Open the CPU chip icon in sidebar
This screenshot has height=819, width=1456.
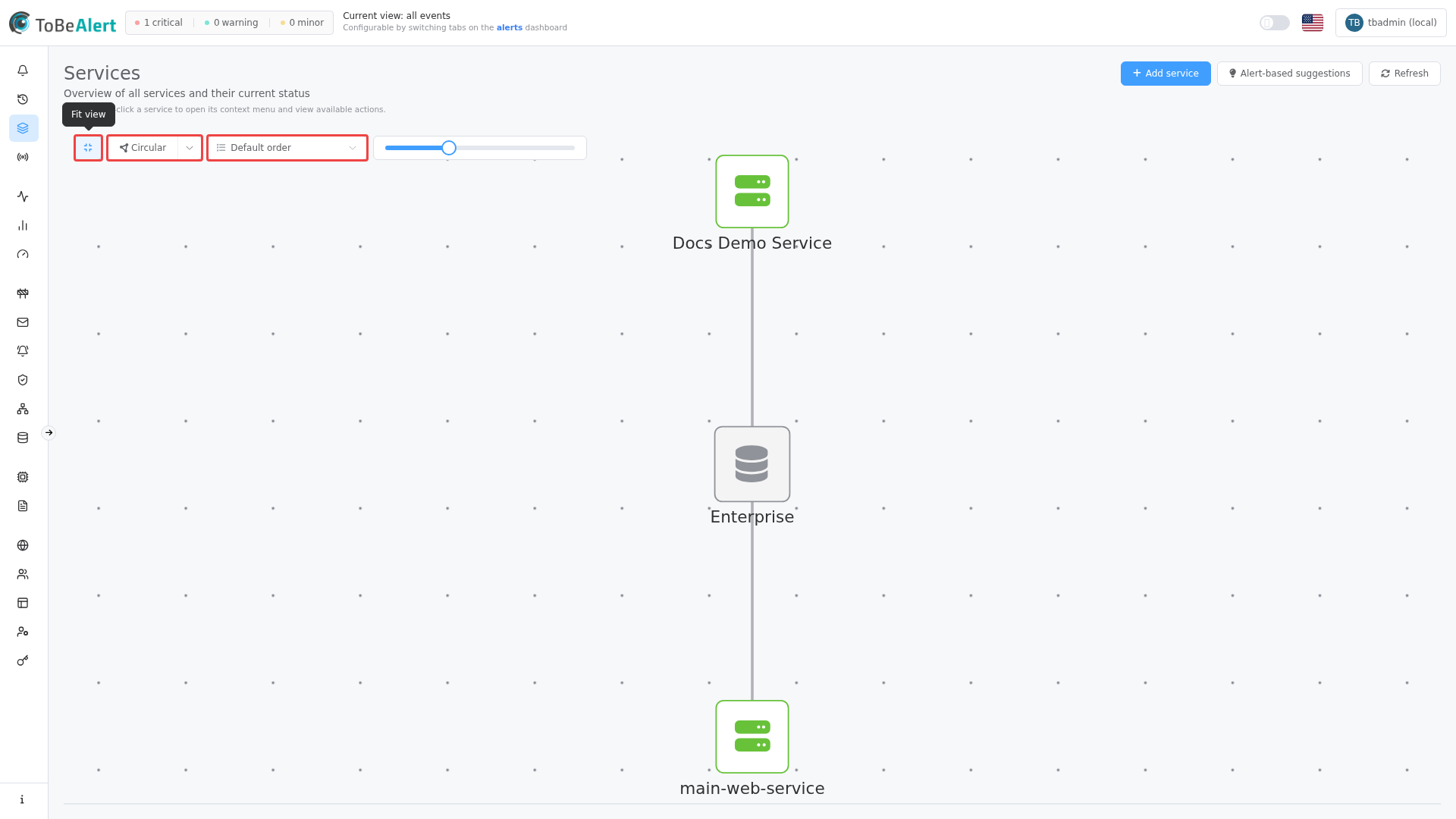click(x=23, y=477)
